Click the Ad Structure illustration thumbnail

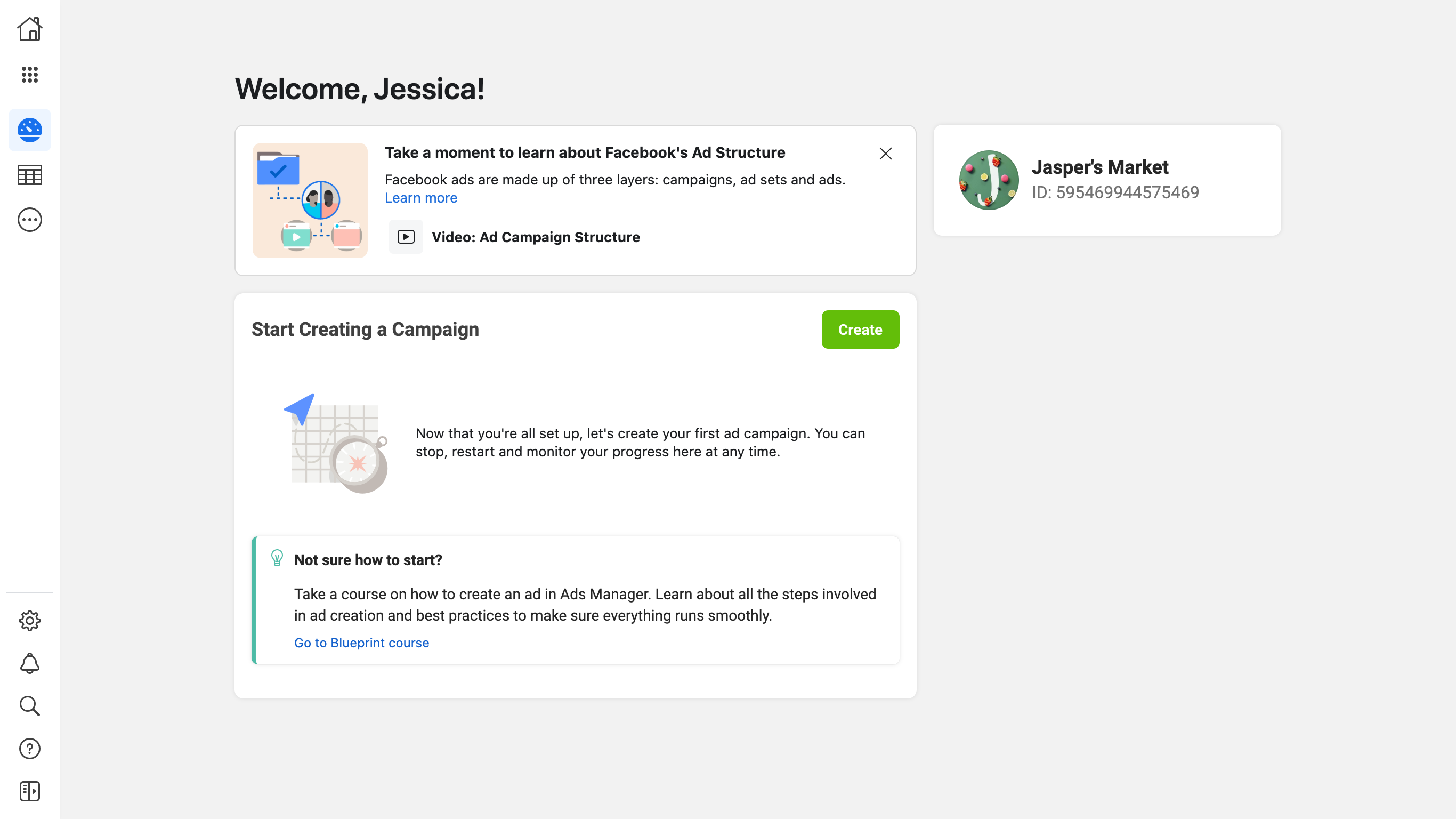(x=310, y=200)
